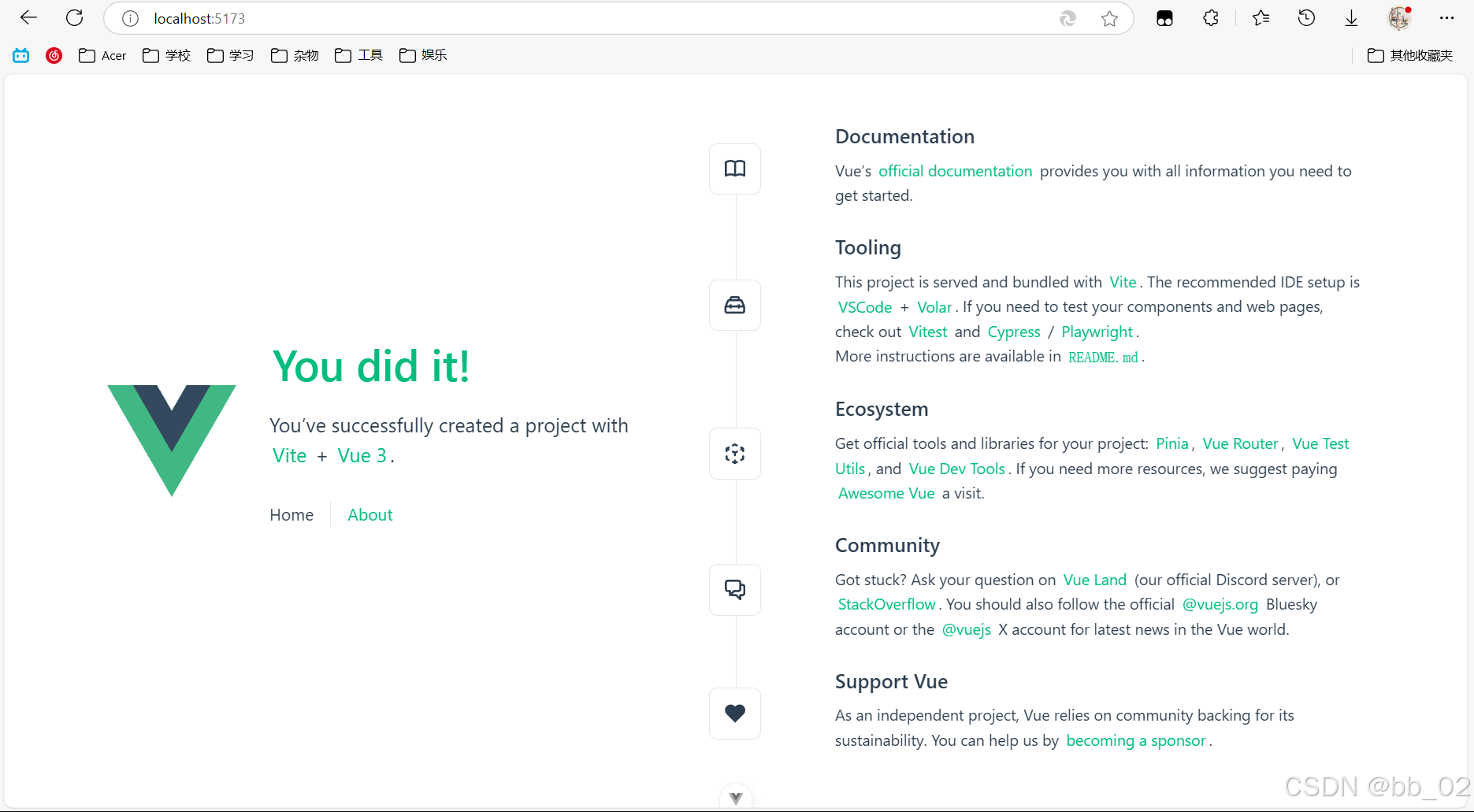Open the official documentation link
The height and width of the screenshot is (812, 1474).
(956, 172)
